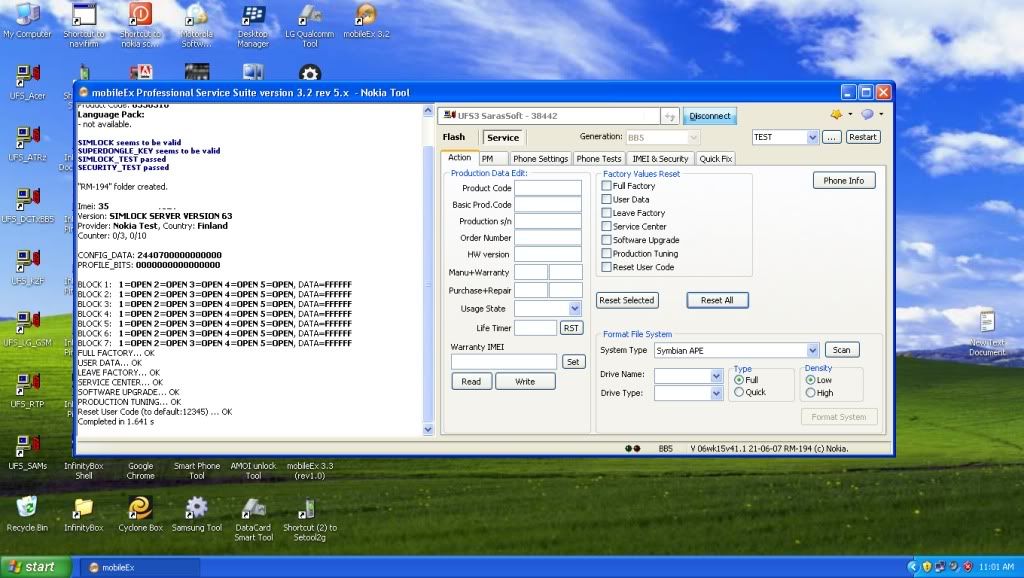Screen dimensions: 1024x578
Task: Click the Phone Info button
Action: tap(844, 181)
